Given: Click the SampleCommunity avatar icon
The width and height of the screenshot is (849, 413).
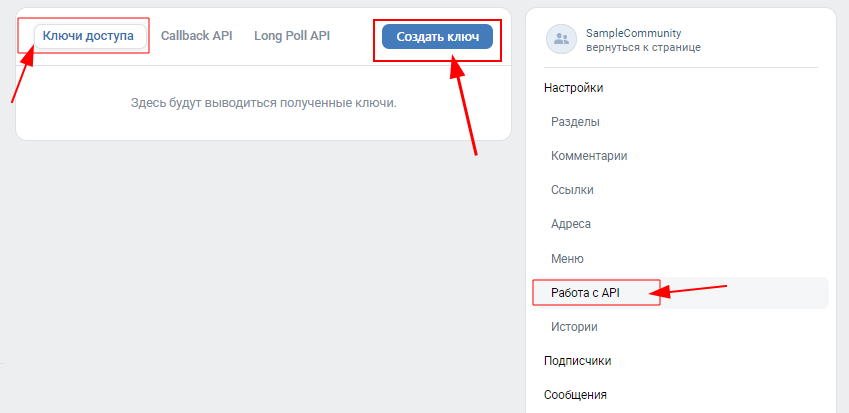Looking at the screenshot, I should (x=562, y=39).
